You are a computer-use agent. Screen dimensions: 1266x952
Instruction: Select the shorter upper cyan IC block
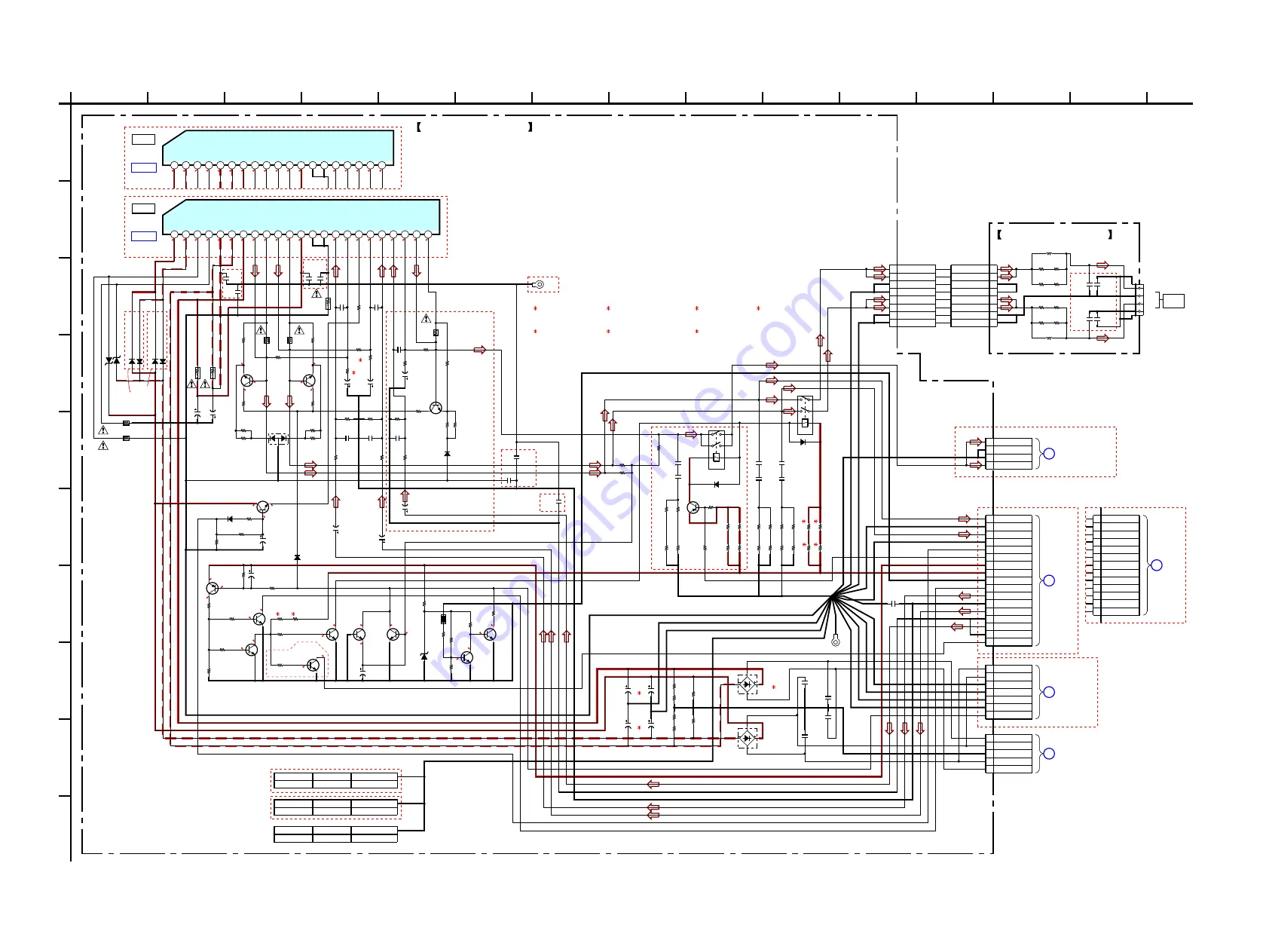coord(278,148)
